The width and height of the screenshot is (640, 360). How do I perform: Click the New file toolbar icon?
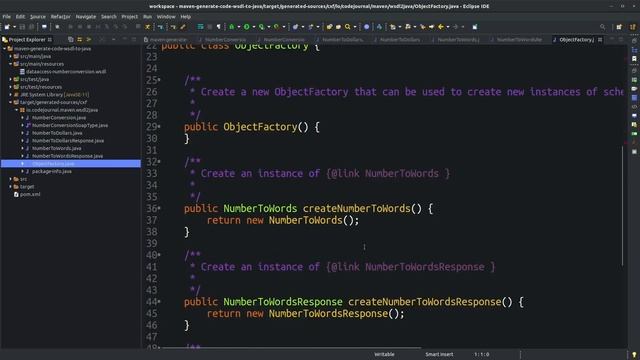(7, 27)
